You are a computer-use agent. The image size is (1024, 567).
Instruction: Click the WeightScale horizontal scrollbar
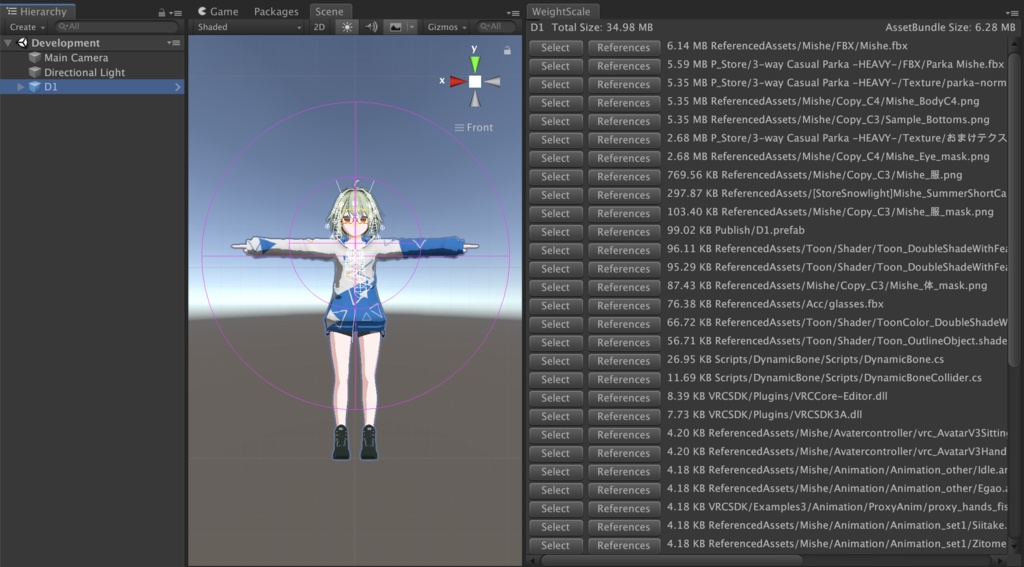pyautogui.click(x=671, y=560)
